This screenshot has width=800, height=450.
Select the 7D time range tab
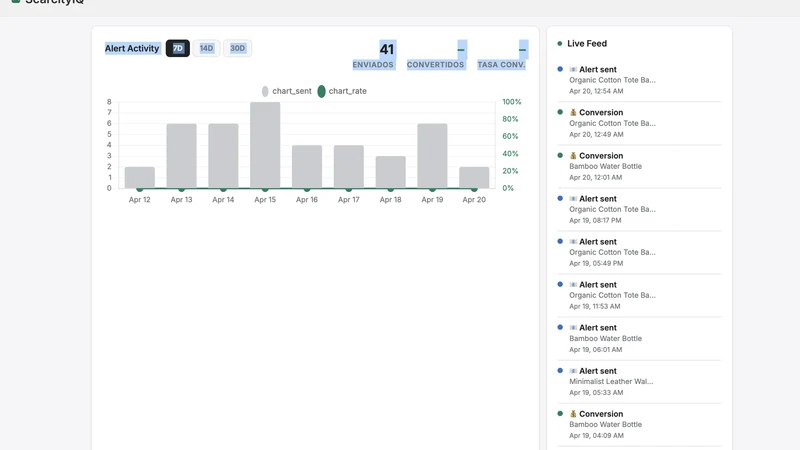178,48
